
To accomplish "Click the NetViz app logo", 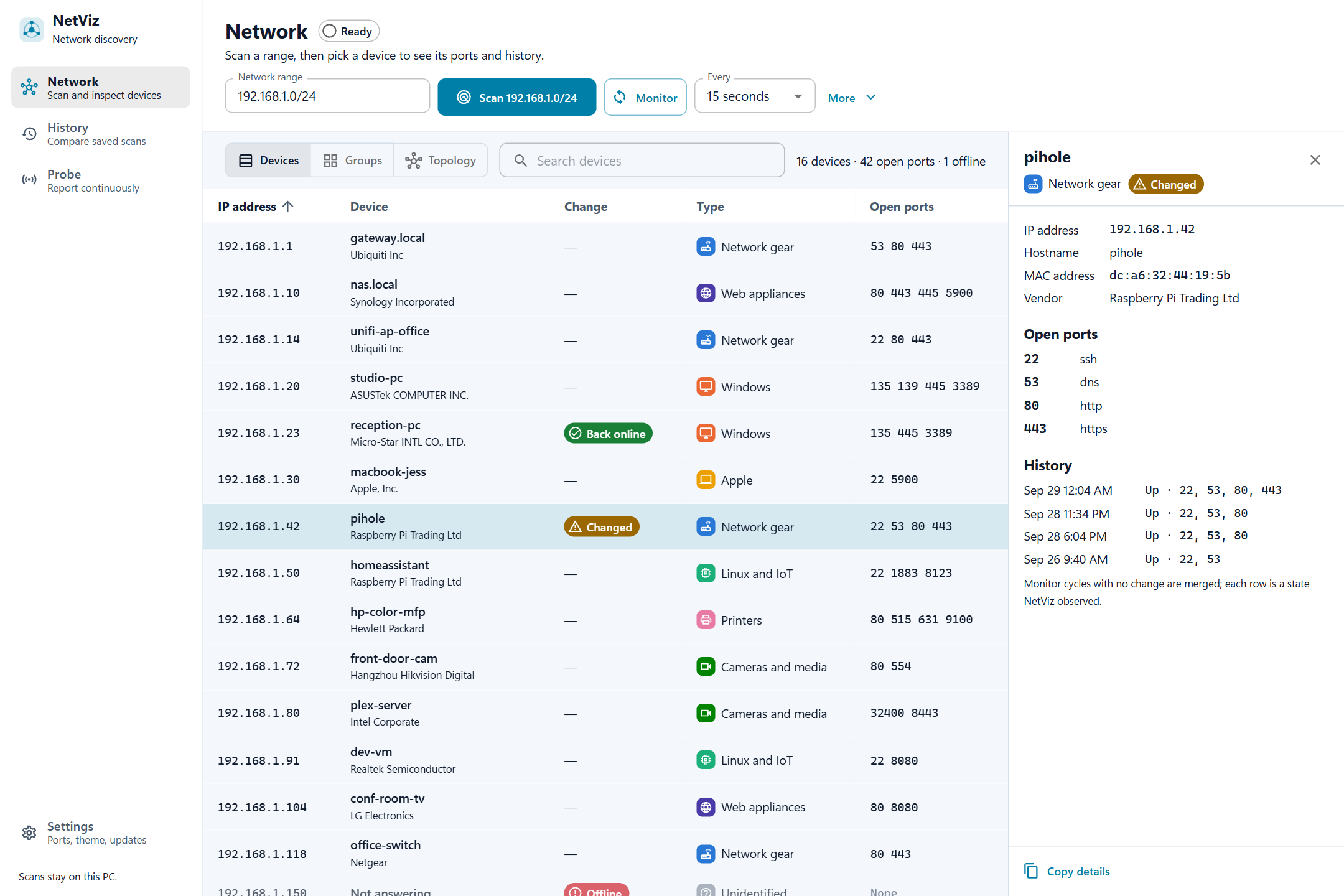I will (31, 29).
